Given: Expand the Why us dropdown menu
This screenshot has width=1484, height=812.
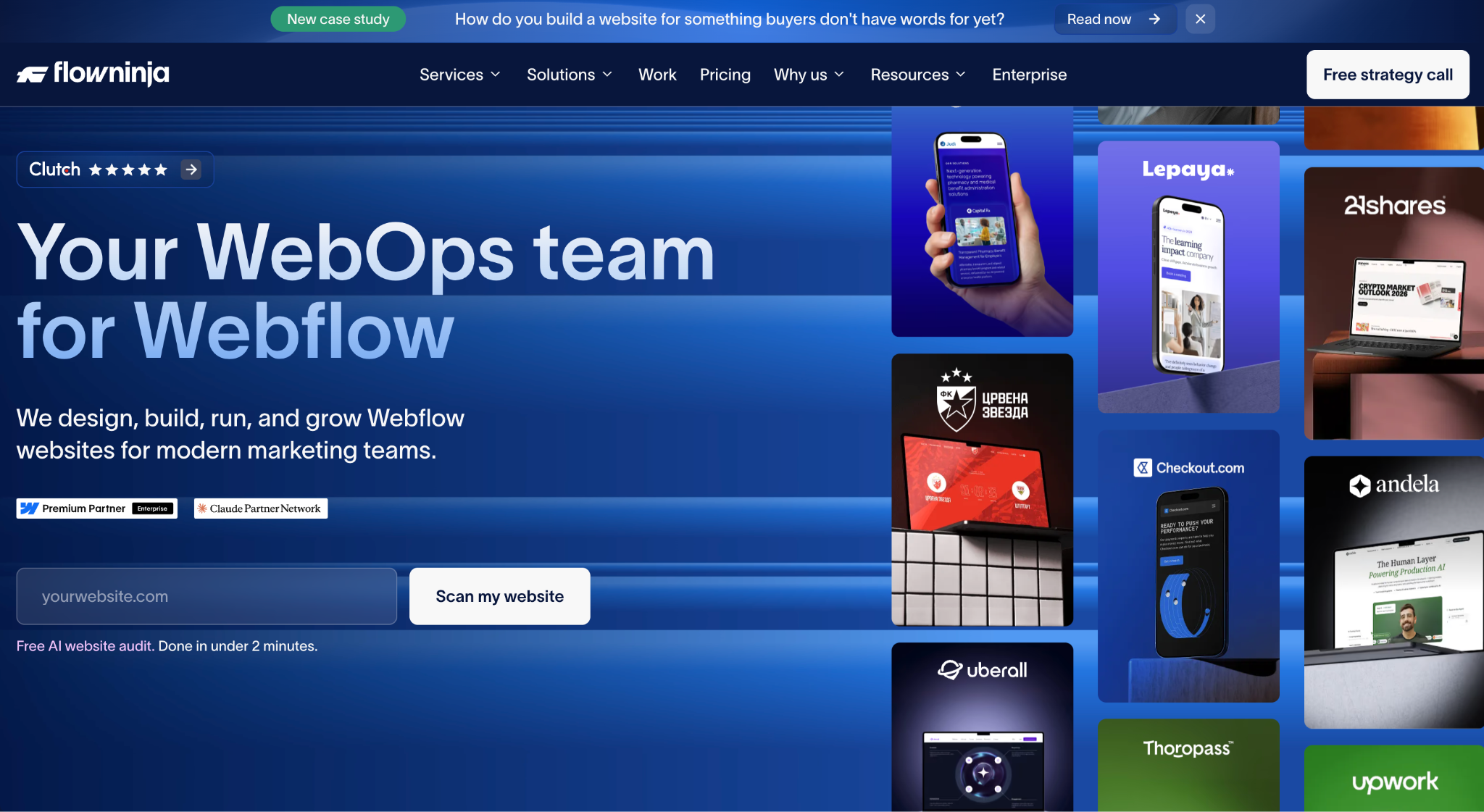Looking at the screenshot, I should 809,75.
